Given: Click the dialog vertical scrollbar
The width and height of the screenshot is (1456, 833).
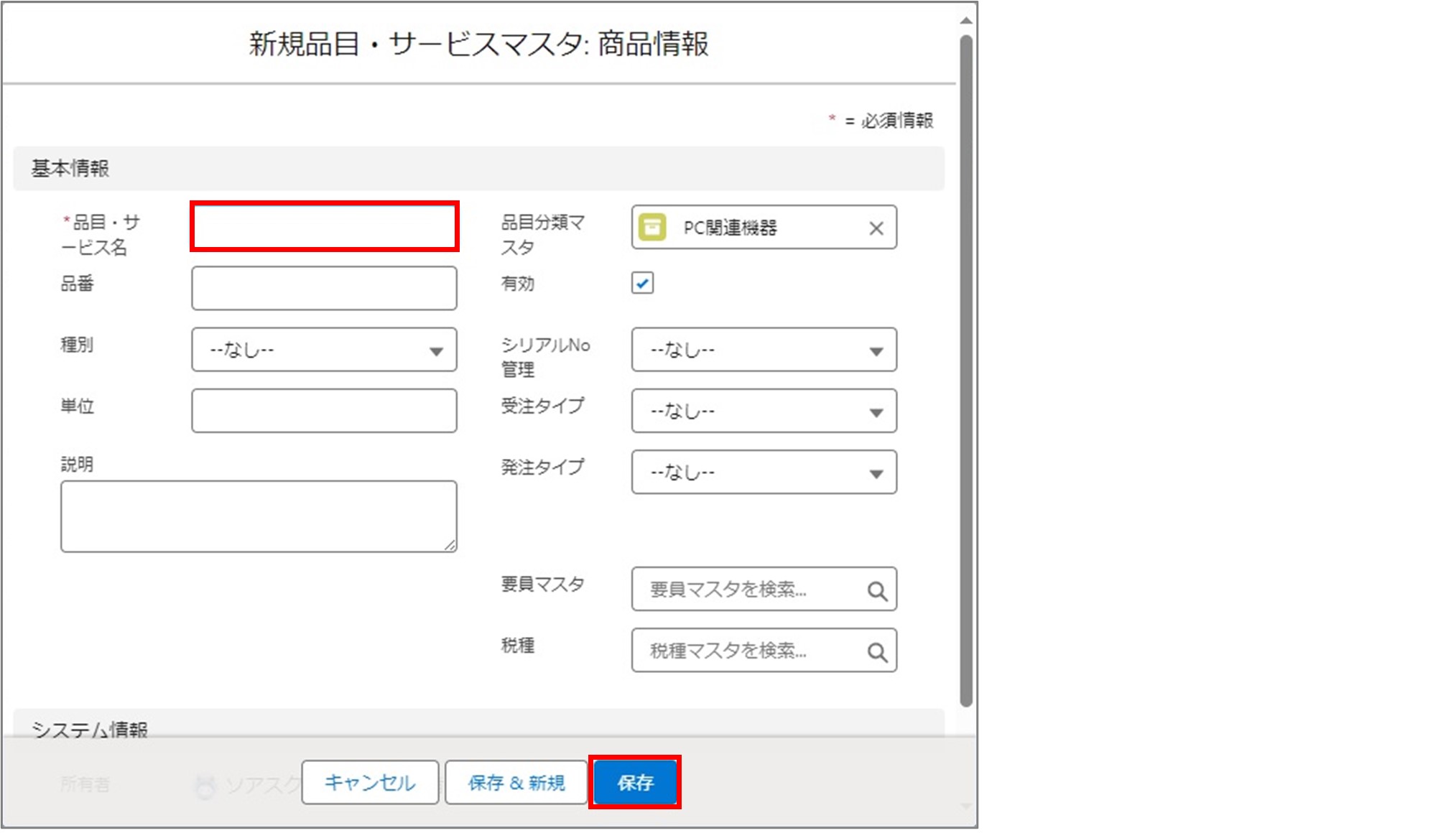Looking at the screenshot, I should coord(966,370).
